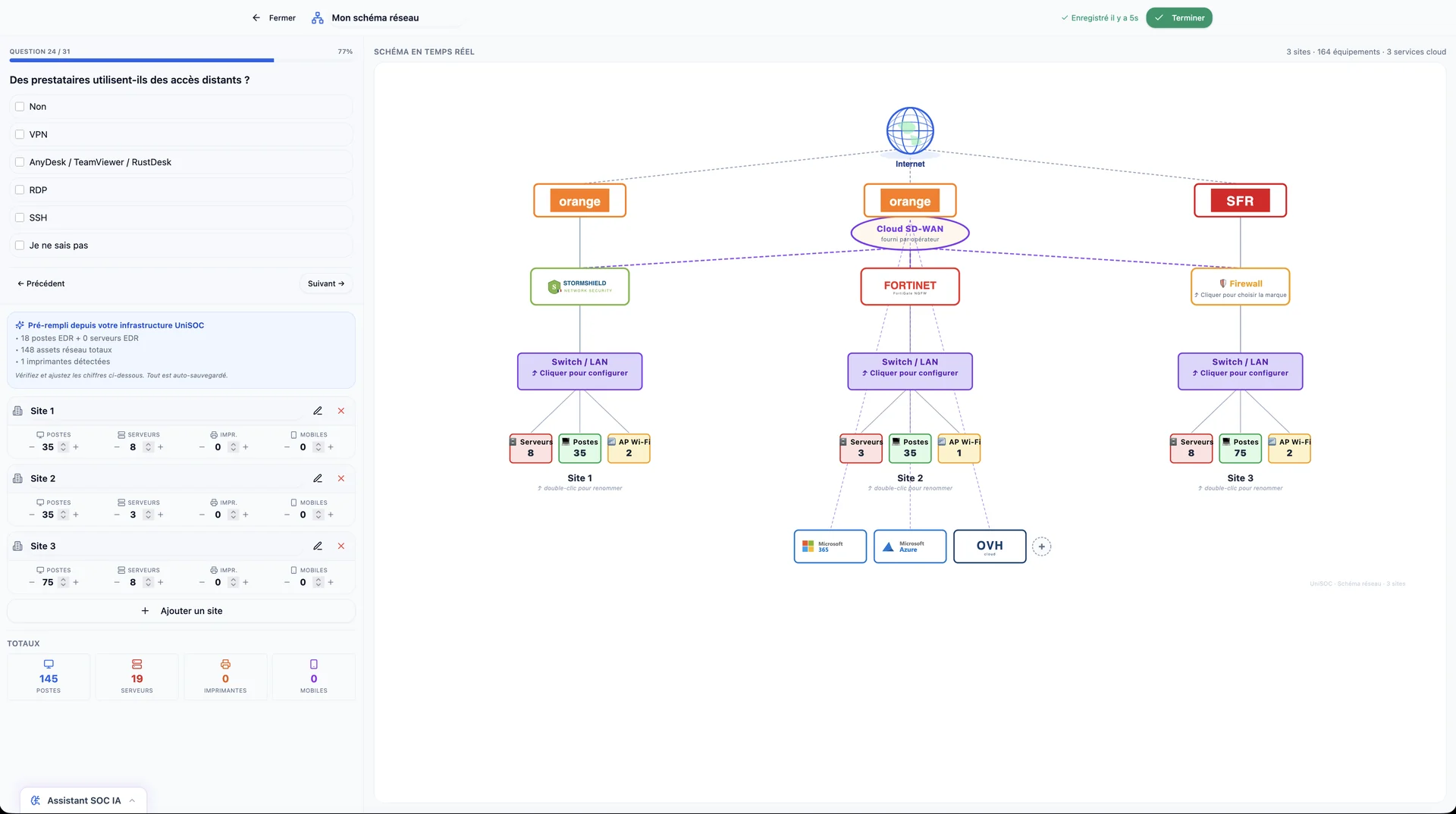The height and width of the screenshot is (814, 1456).
Task: Click the OVH cloud service box
Action: [990, 546]
